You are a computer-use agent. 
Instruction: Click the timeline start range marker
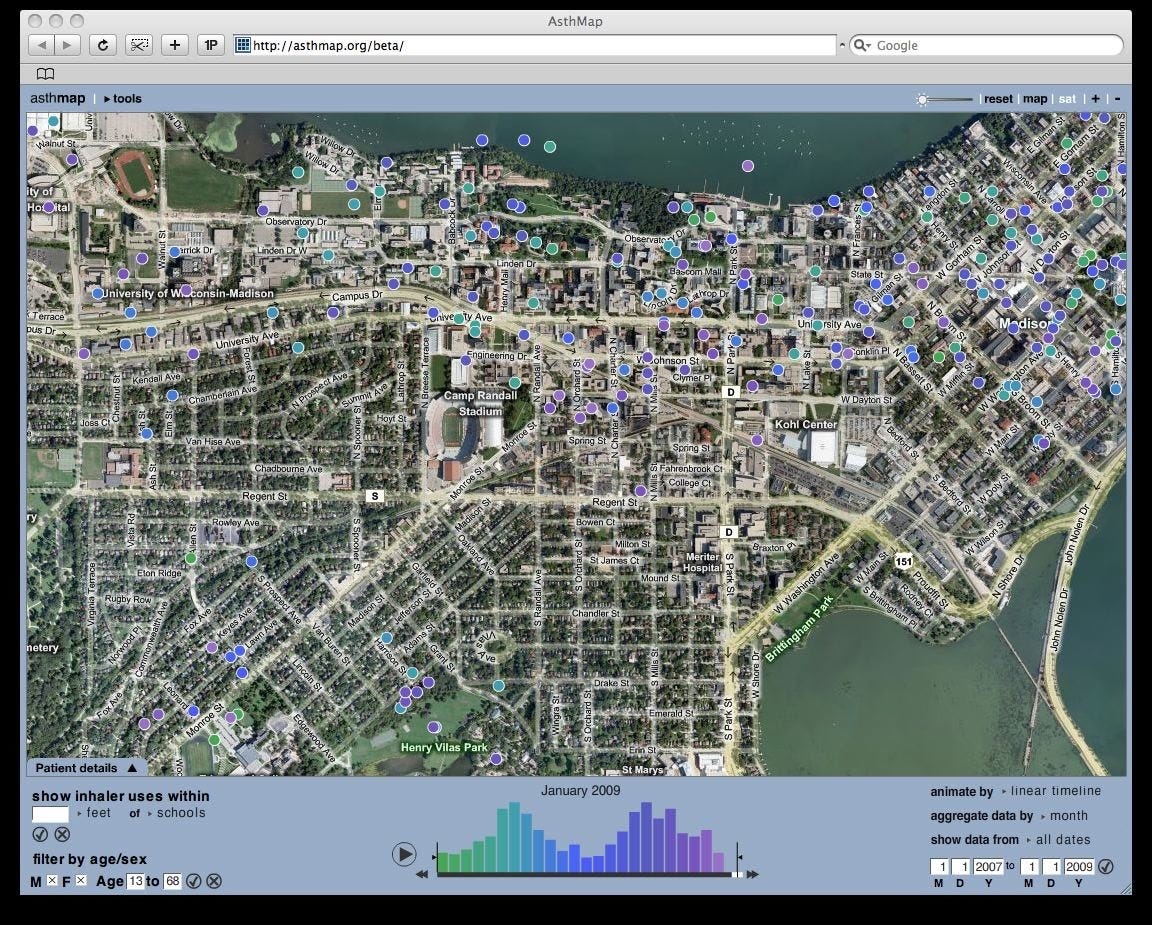coord(435,857)
